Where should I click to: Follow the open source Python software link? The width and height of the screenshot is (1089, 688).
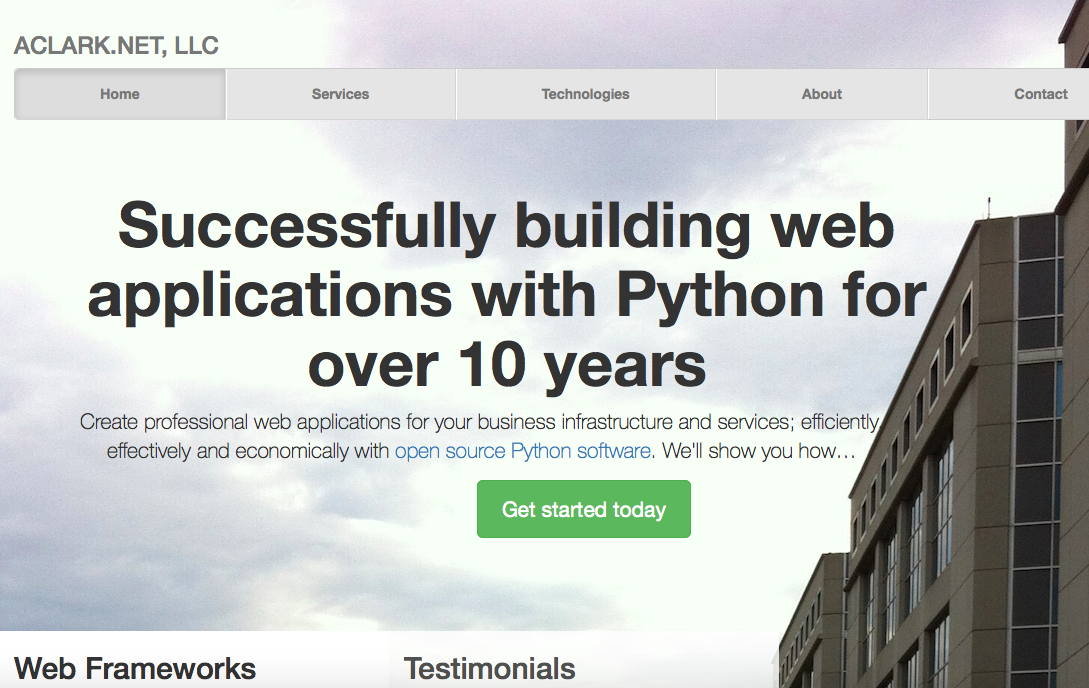[x=522, y=451]
